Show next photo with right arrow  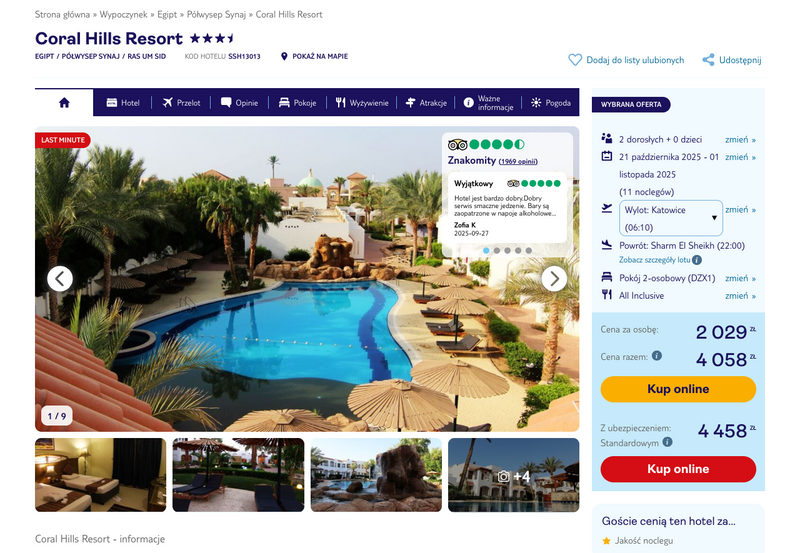coord(554,279)
